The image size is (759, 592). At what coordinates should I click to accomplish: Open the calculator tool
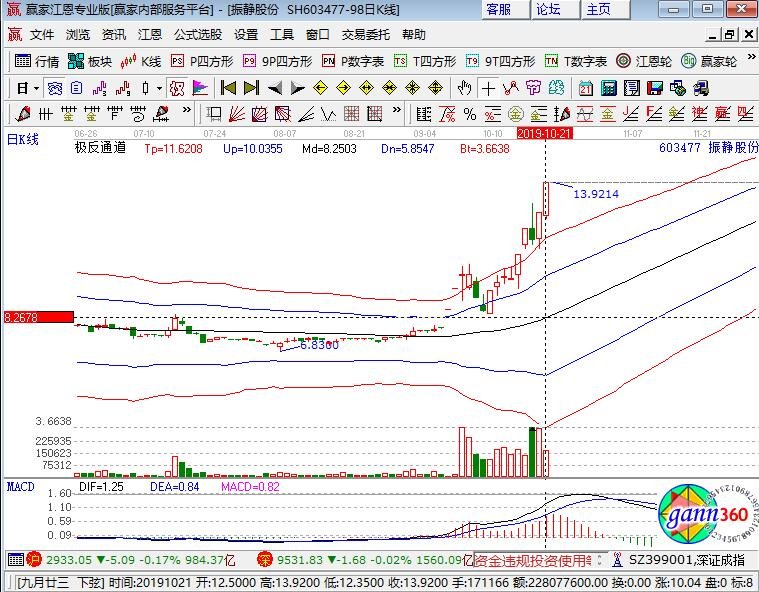tap(608, 88)
